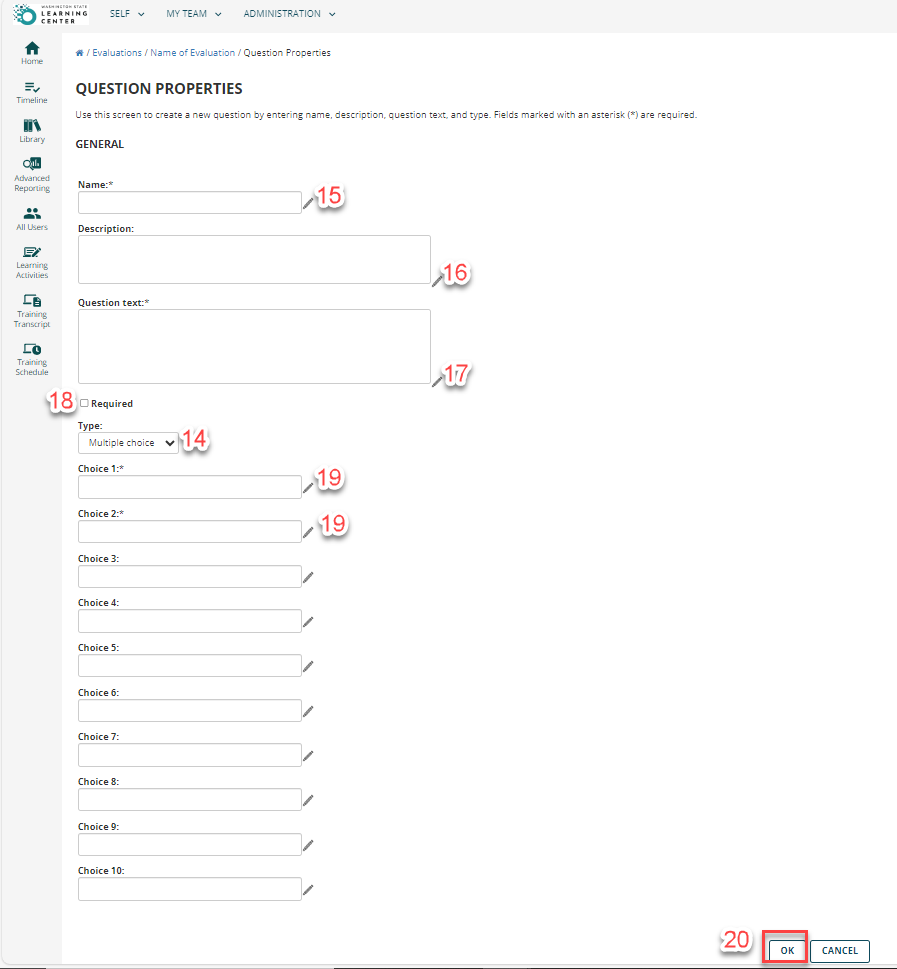Click the CANCEL button

(840, 950)
